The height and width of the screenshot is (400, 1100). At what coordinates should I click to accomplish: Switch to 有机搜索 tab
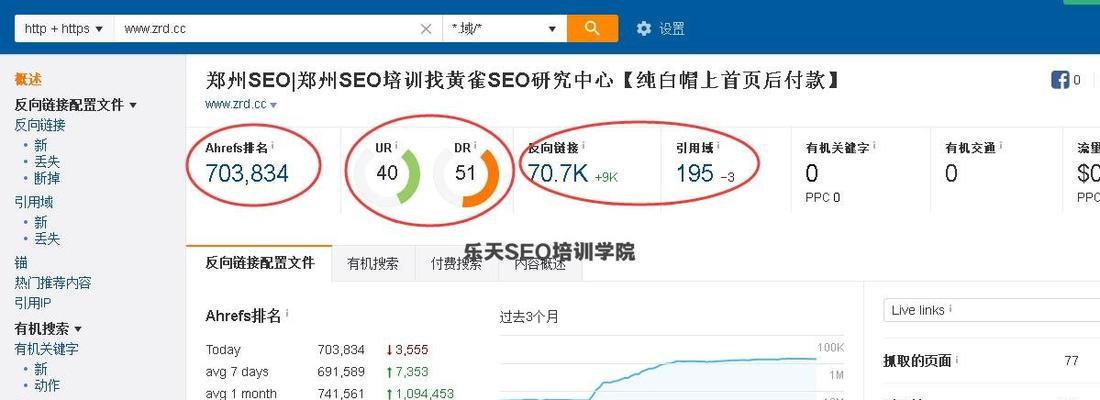point(373,264)
